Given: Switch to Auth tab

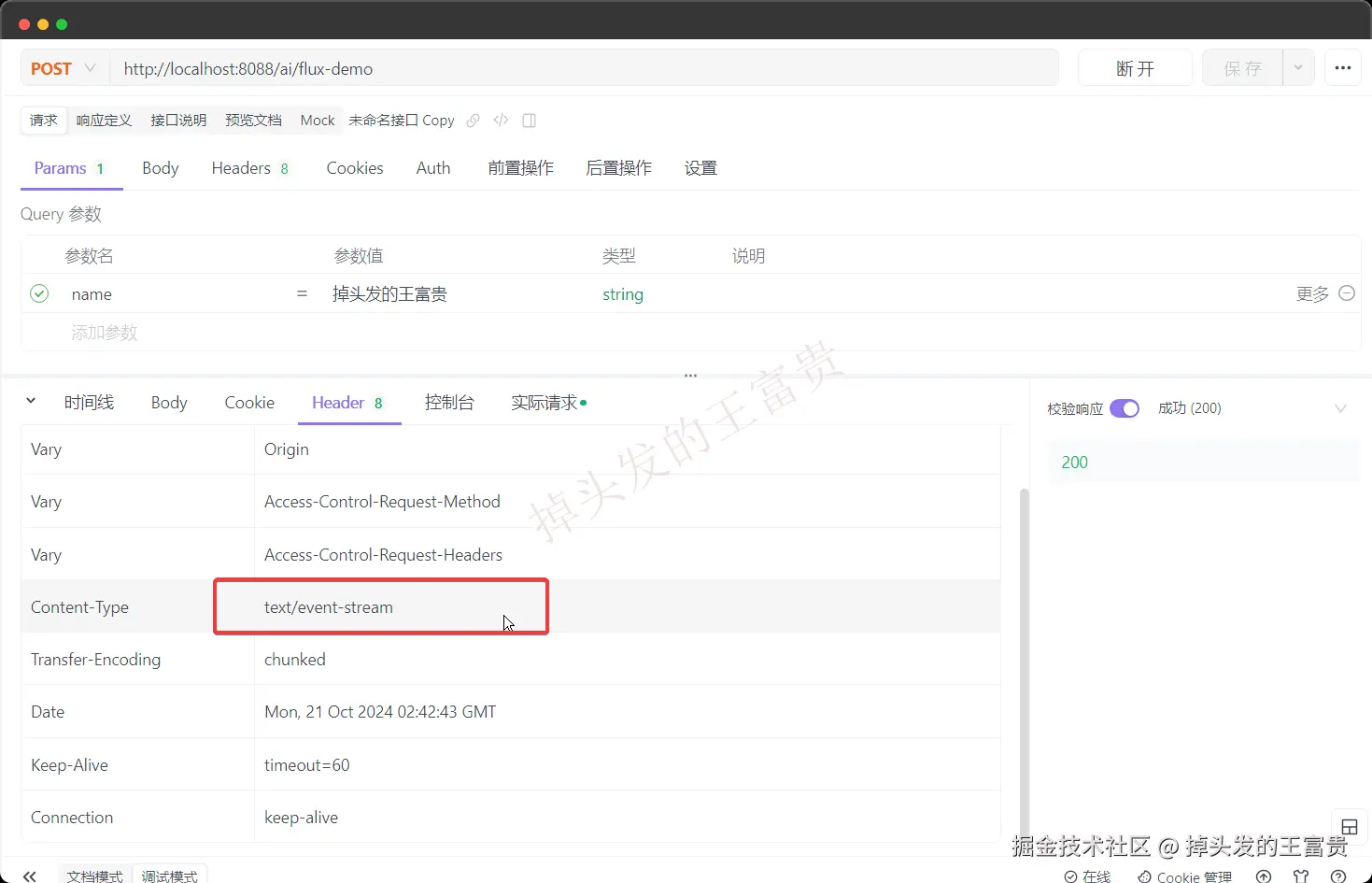Looking at the screenshot, I should pyautogui.click(x=433, y=168).
